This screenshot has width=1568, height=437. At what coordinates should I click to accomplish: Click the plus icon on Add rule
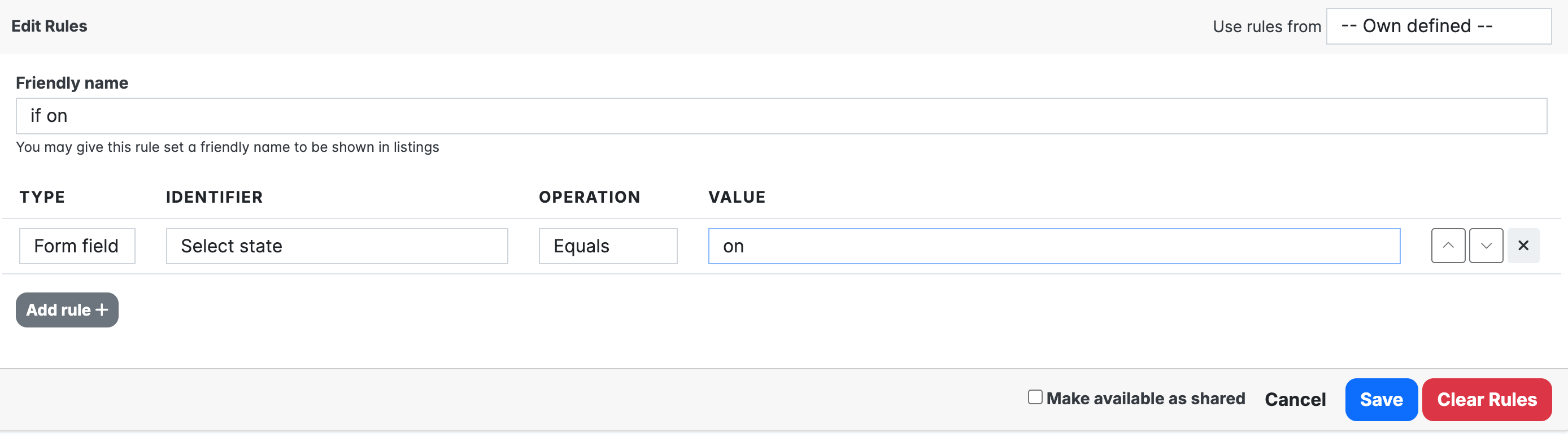[x=102, y=310]
